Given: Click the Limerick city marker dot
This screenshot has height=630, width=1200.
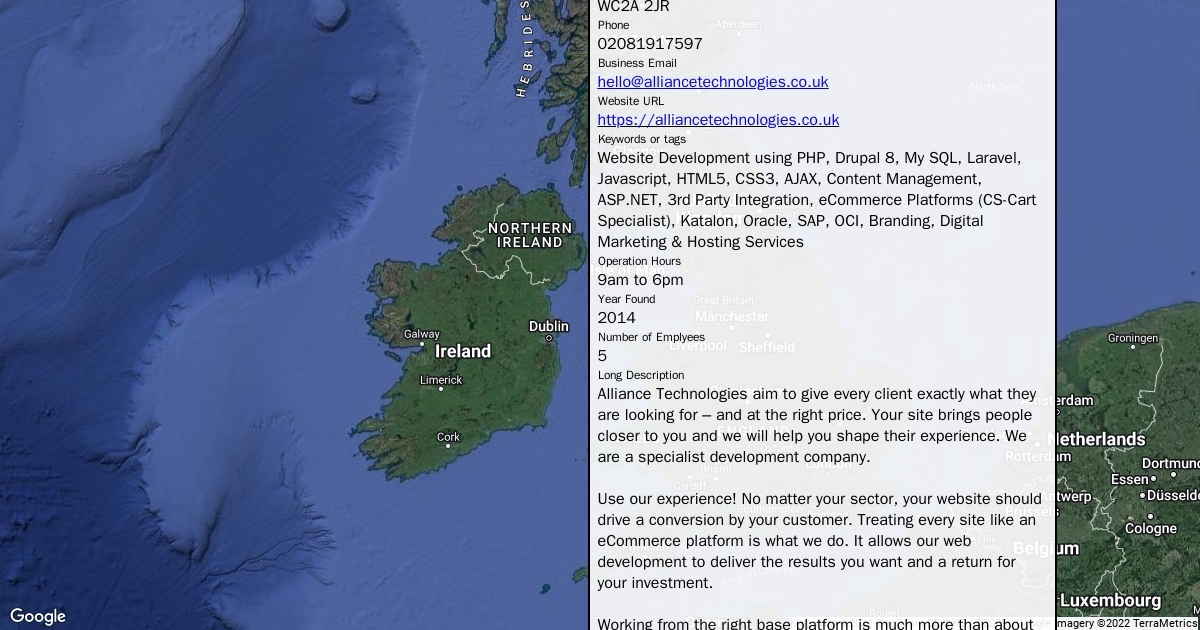Looking at the screenshot, I should [441, 391].
